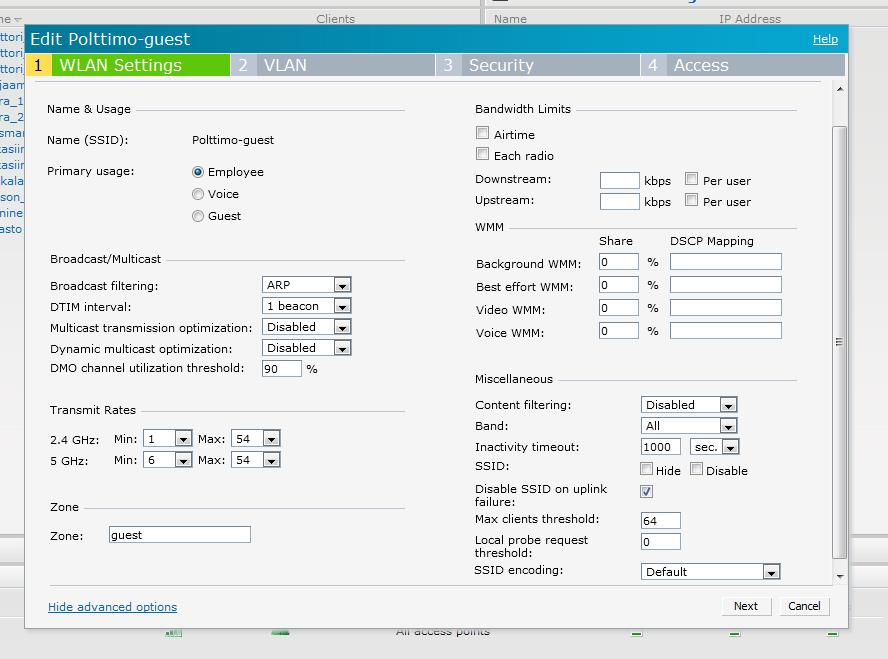Click the IP Address column header behind dialog
This screenshot has height=659, width=888.
click(x=750, y=19)
